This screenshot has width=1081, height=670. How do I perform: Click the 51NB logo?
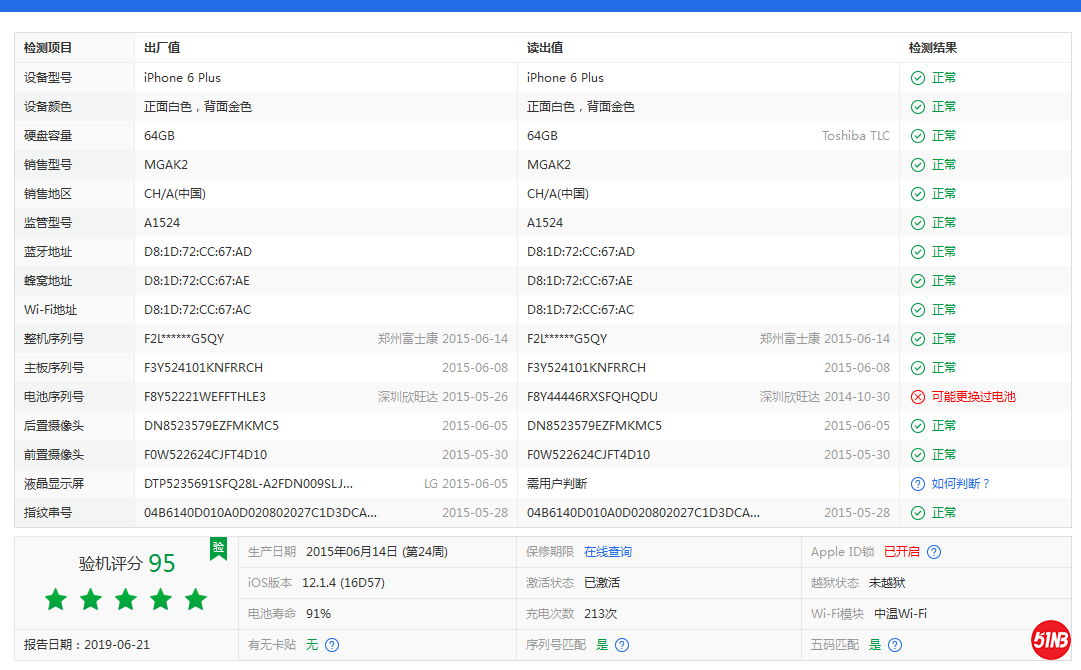[1051, 641]
